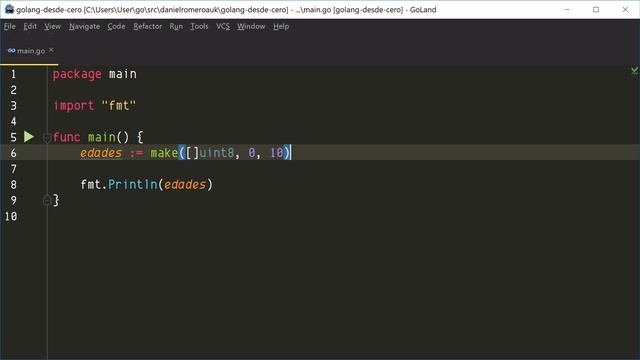This screenshot has width=640, height=360.
Task: Click line number 1 in gutter
Action: (x=13, y=74)
